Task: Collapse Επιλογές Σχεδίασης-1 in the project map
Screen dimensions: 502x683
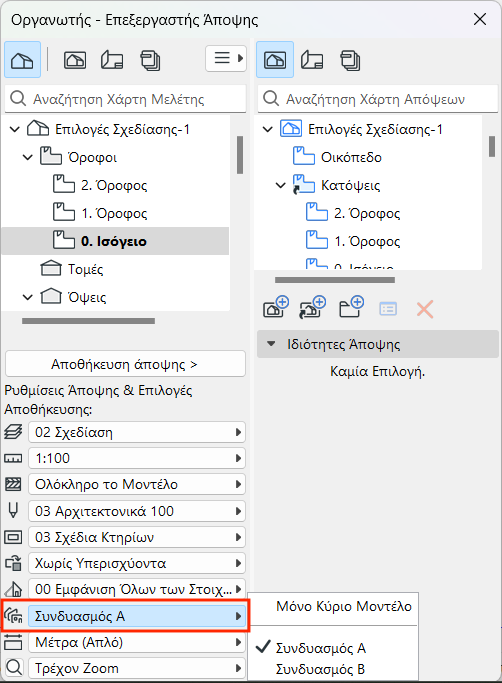Action: pyautogui.click(x=15, y=129)
